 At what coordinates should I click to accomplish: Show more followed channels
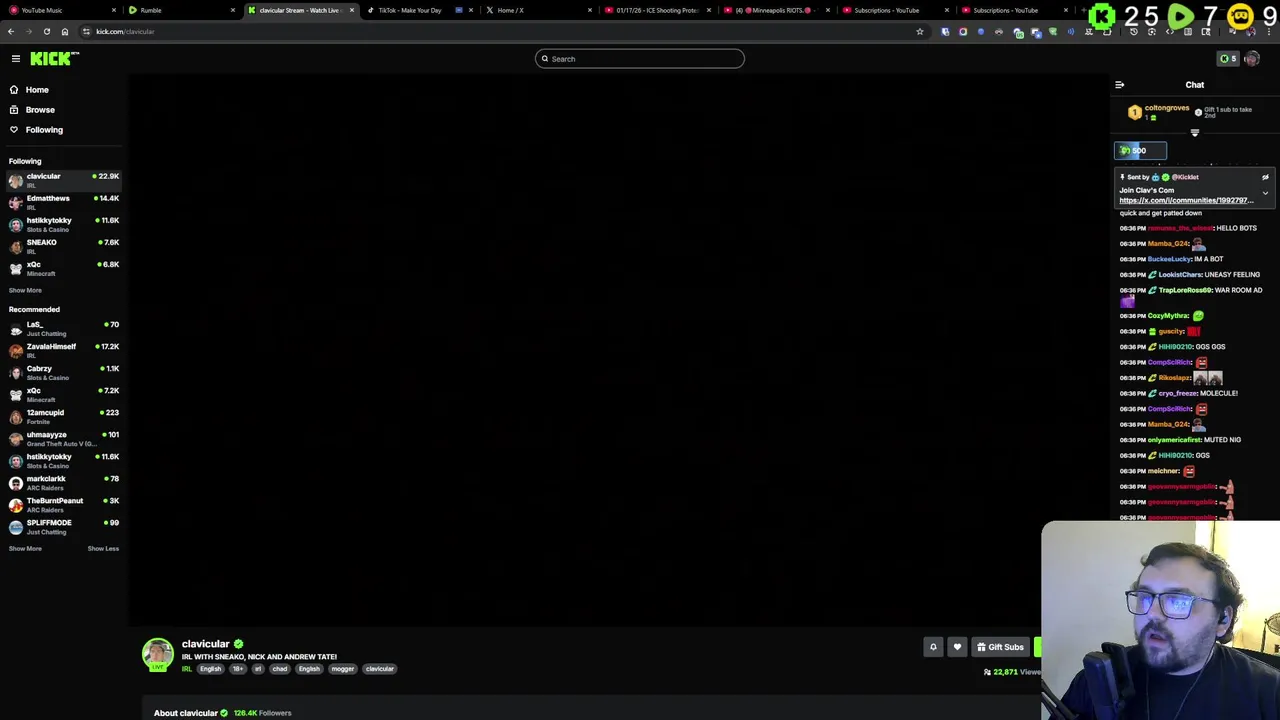point(25,290)
